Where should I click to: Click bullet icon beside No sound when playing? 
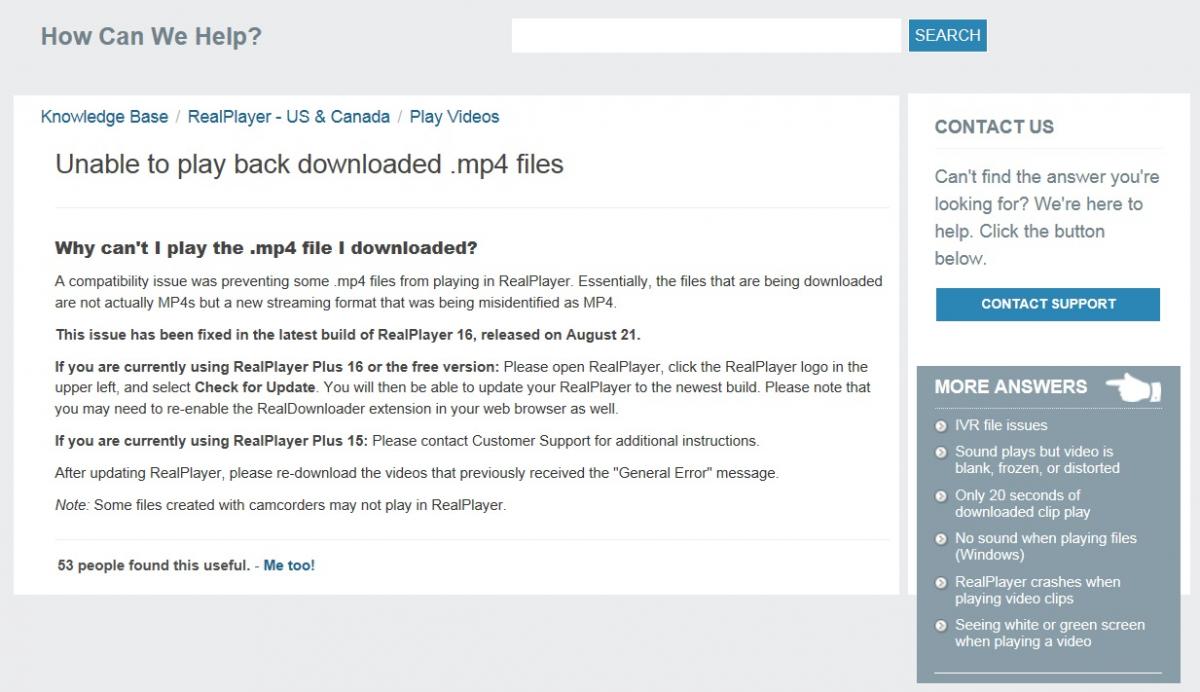941,538
